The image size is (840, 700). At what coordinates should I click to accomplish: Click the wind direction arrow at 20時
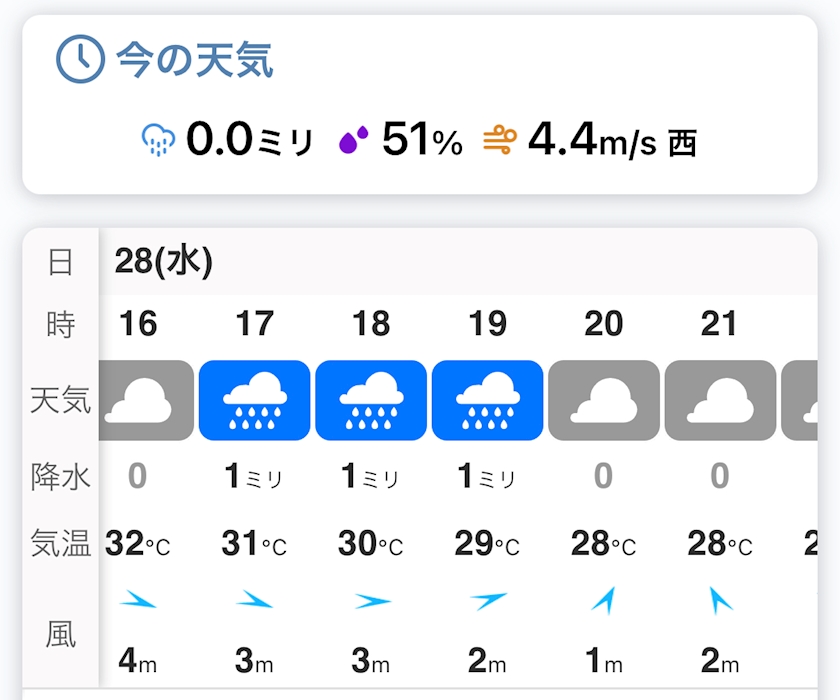tap(603, 600)
